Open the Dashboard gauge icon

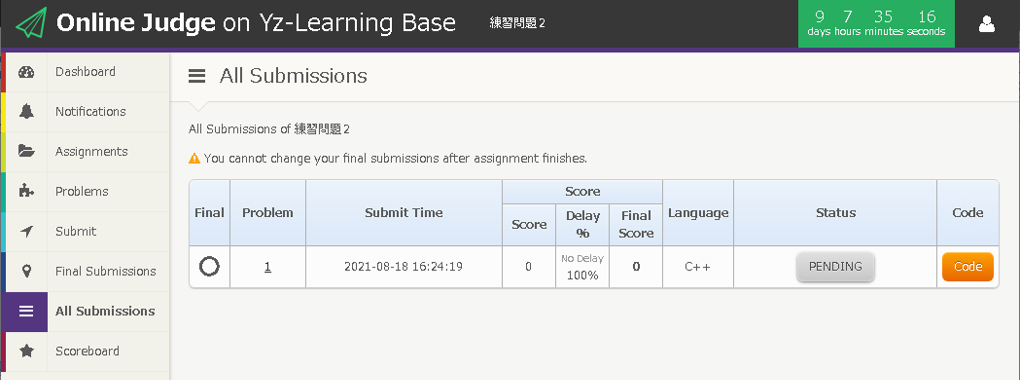click(x=26, y=72)
